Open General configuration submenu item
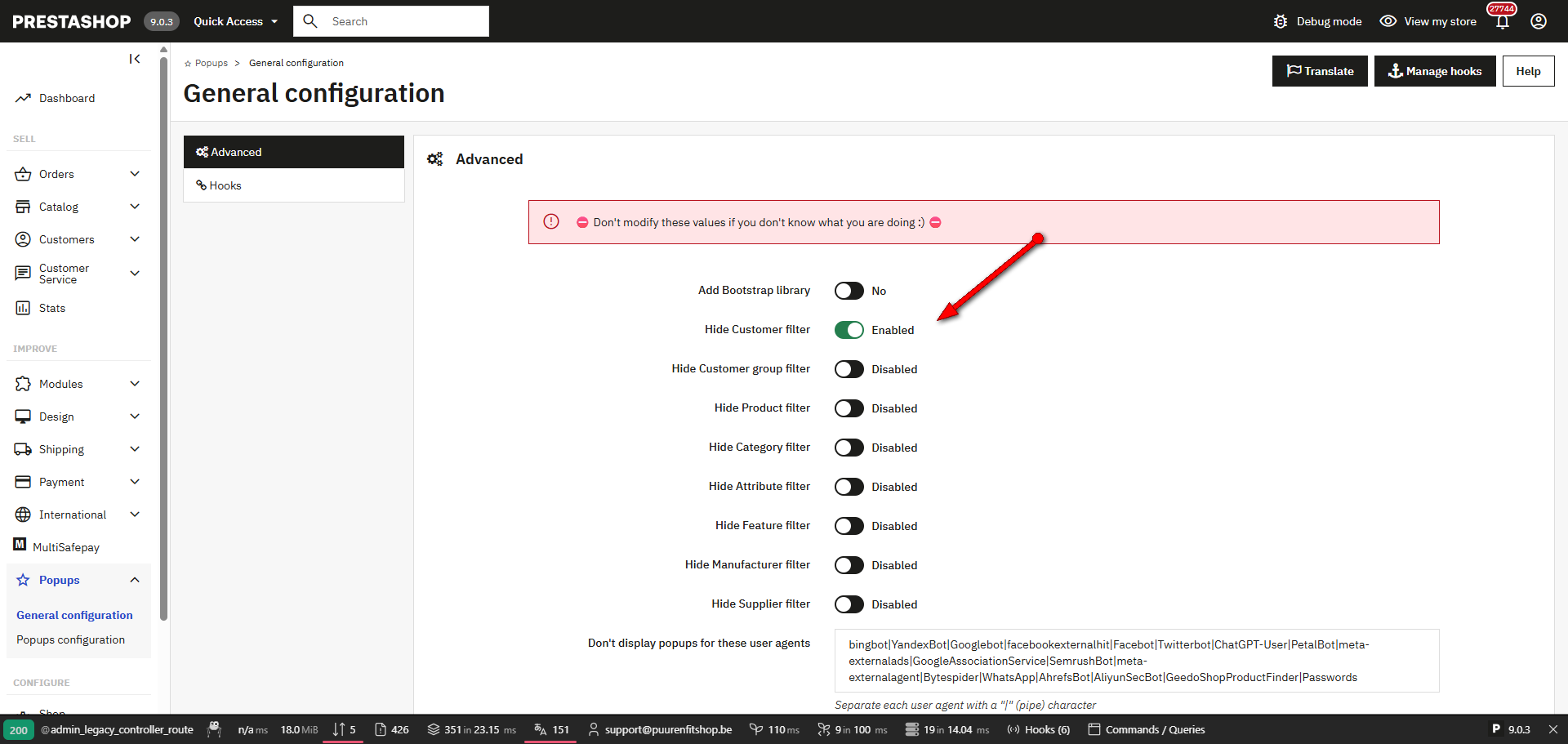The height and width of the screenshot is (744, 1568). [x=74, y=615]
